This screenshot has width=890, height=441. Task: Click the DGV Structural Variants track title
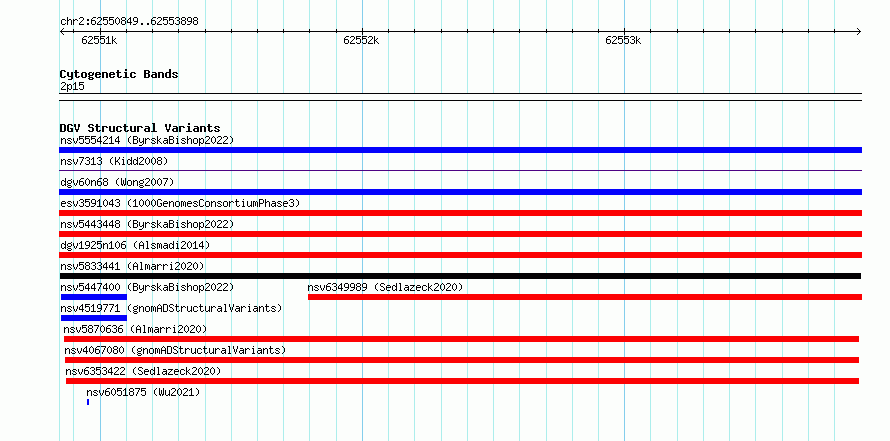coord(140,128)
